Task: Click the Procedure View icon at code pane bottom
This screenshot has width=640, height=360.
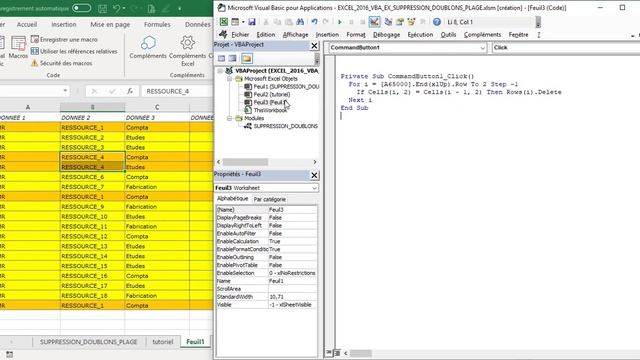Action: [x=329, y=352]
